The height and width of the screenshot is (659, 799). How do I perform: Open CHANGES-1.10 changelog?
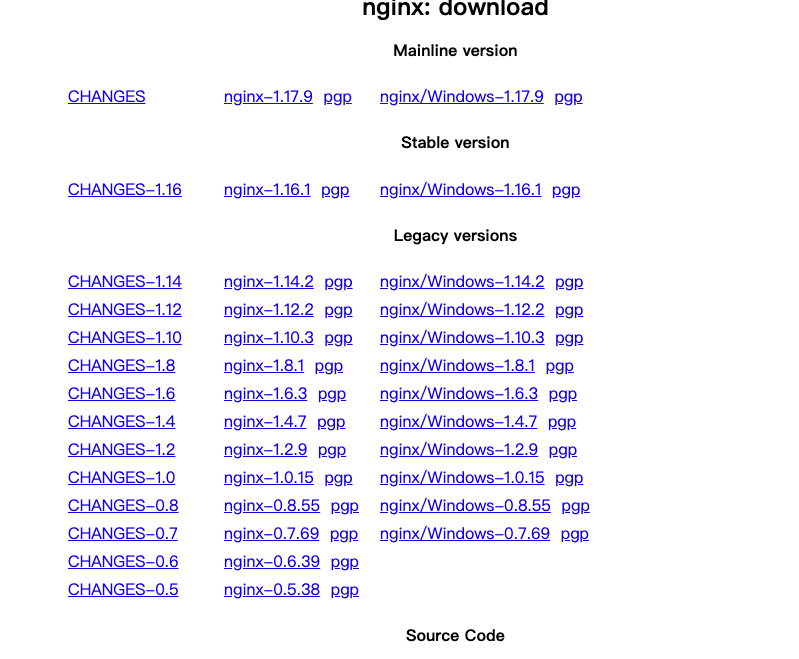[x=125, y=337]
